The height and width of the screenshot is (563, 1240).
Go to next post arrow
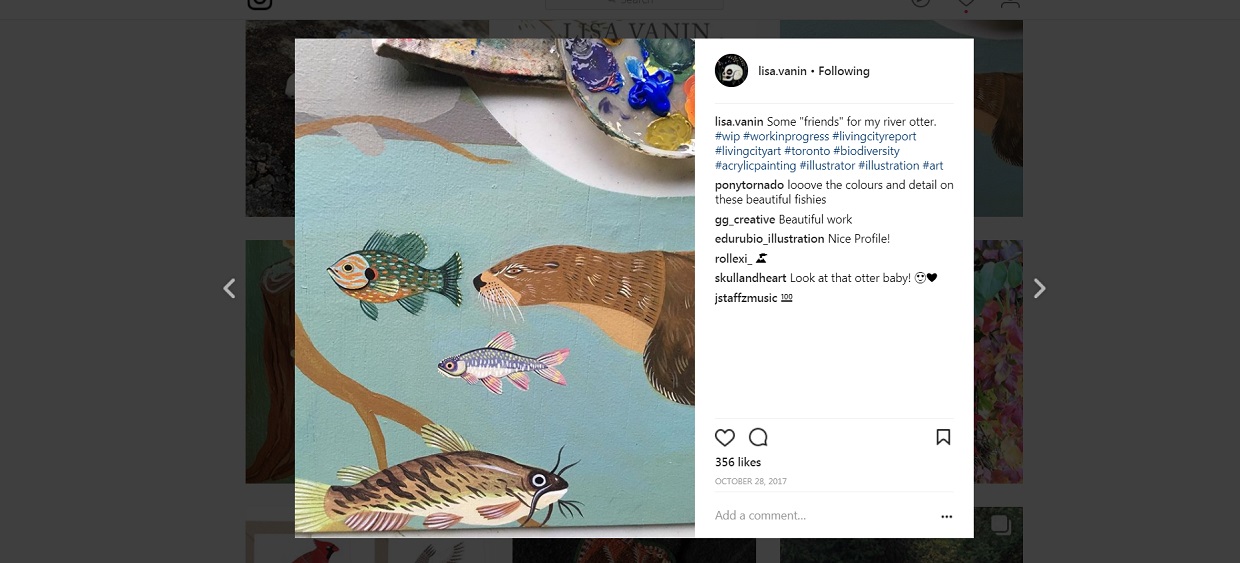click(1039, 289)
